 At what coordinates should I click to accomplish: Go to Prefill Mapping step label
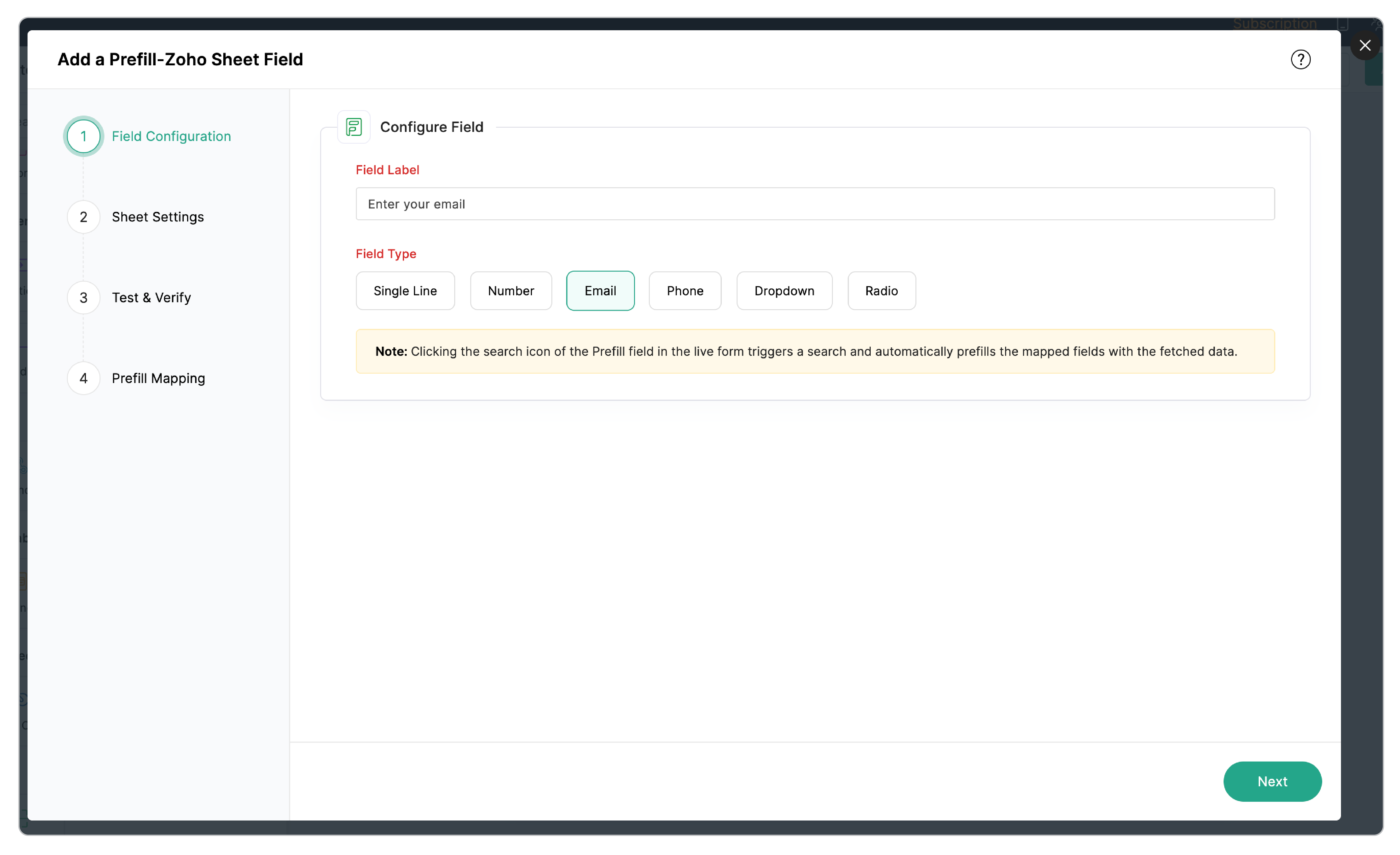click(x=159, y=378)
